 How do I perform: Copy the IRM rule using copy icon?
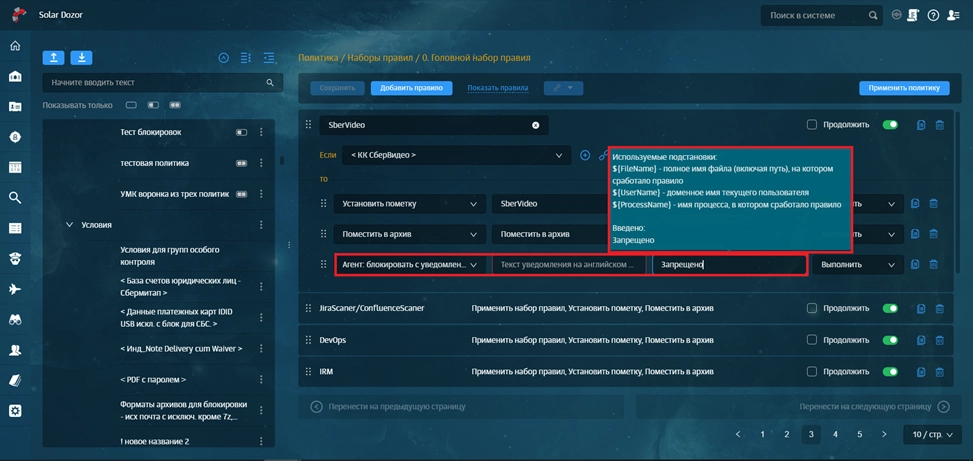[x=921, y=371]
